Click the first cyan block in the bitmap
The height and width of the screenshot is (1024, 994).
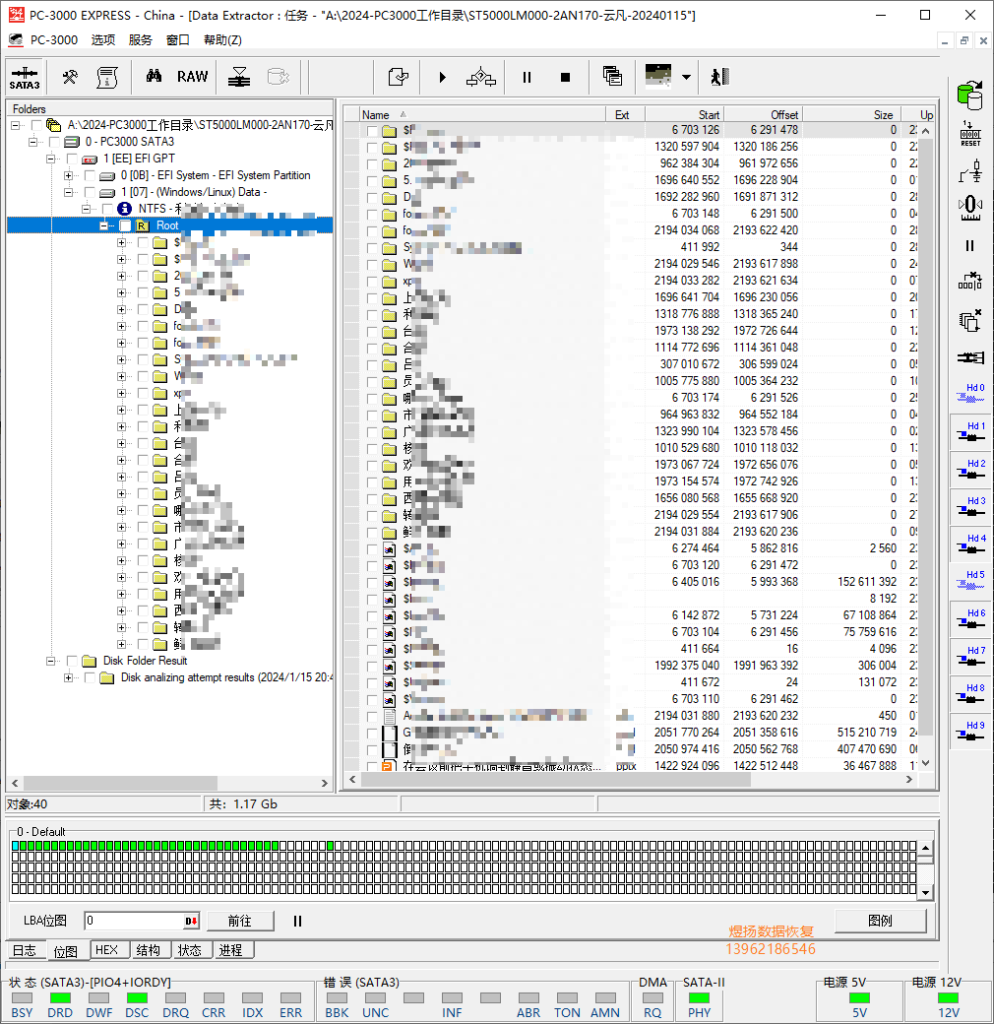pos(15,846)
